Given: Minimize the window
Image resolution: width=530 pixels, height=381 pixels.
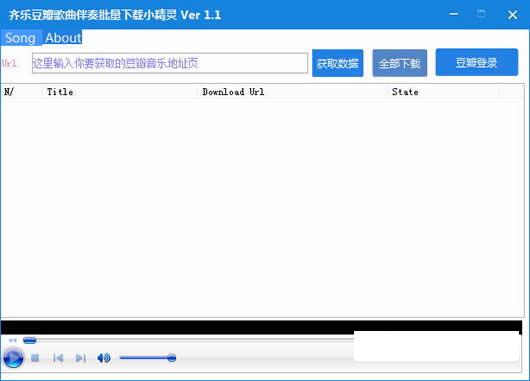Looking at the screenshot, I should 454,14.
